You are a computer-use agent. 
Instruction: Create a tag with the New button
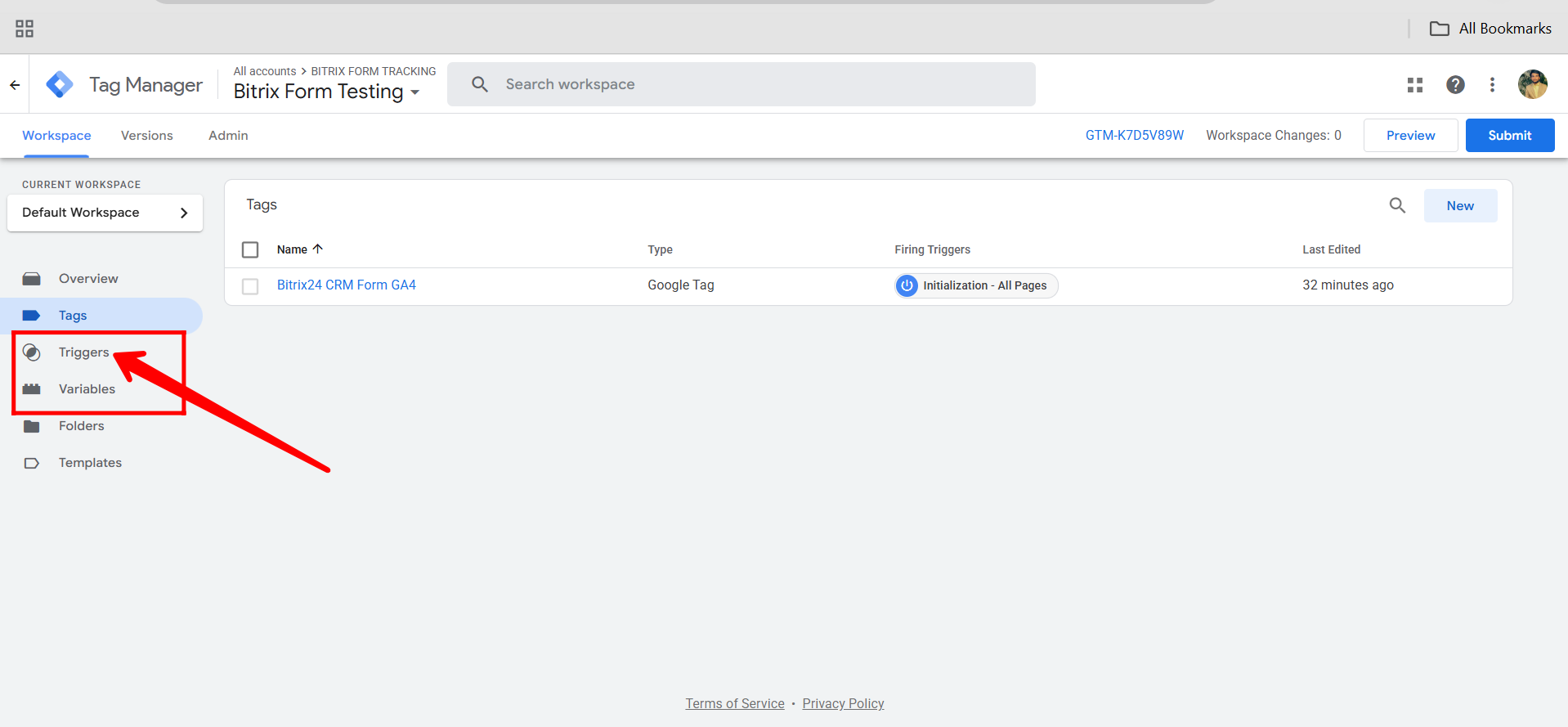pyautogui.click(x=1460, y=206)
